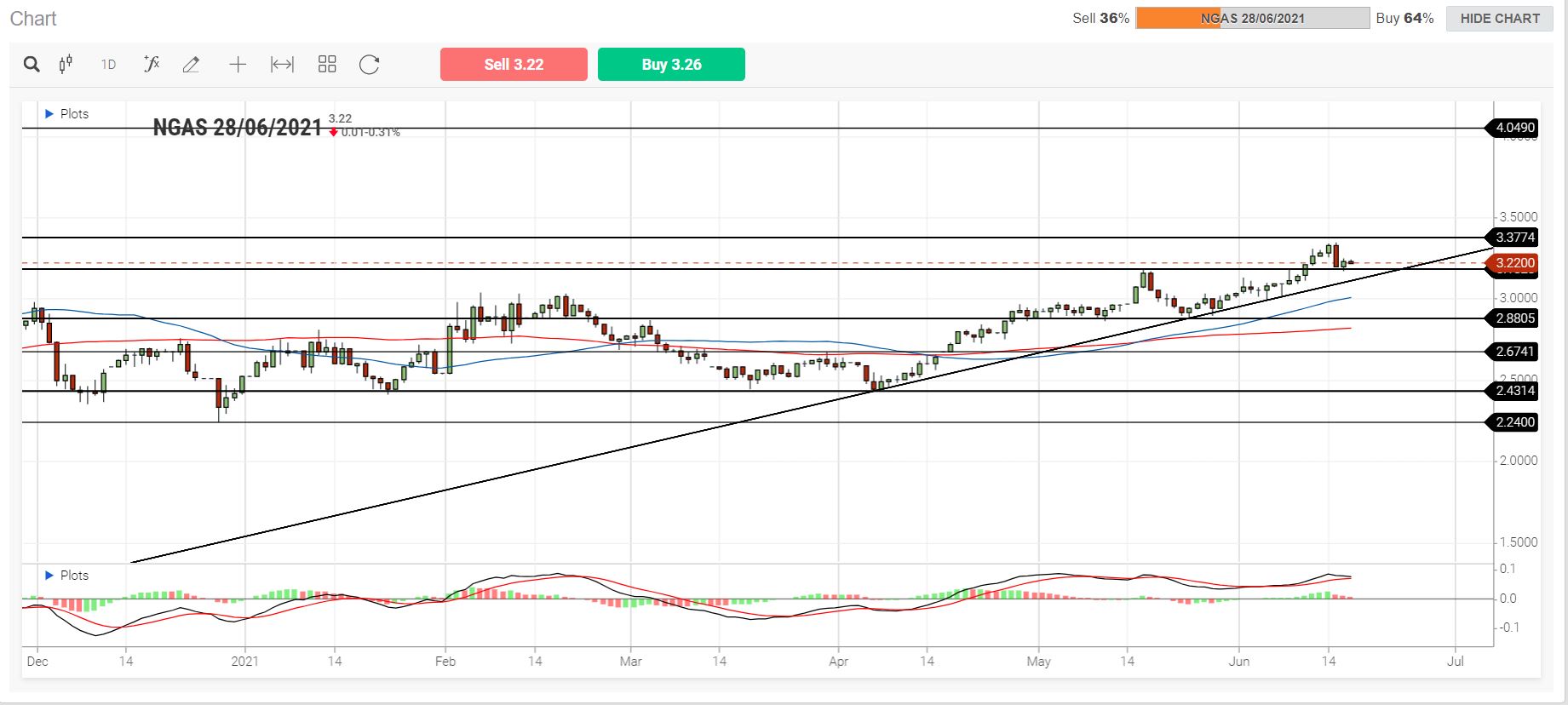
Task: Click the HIDE CHART button
Action: point(1500,18)
